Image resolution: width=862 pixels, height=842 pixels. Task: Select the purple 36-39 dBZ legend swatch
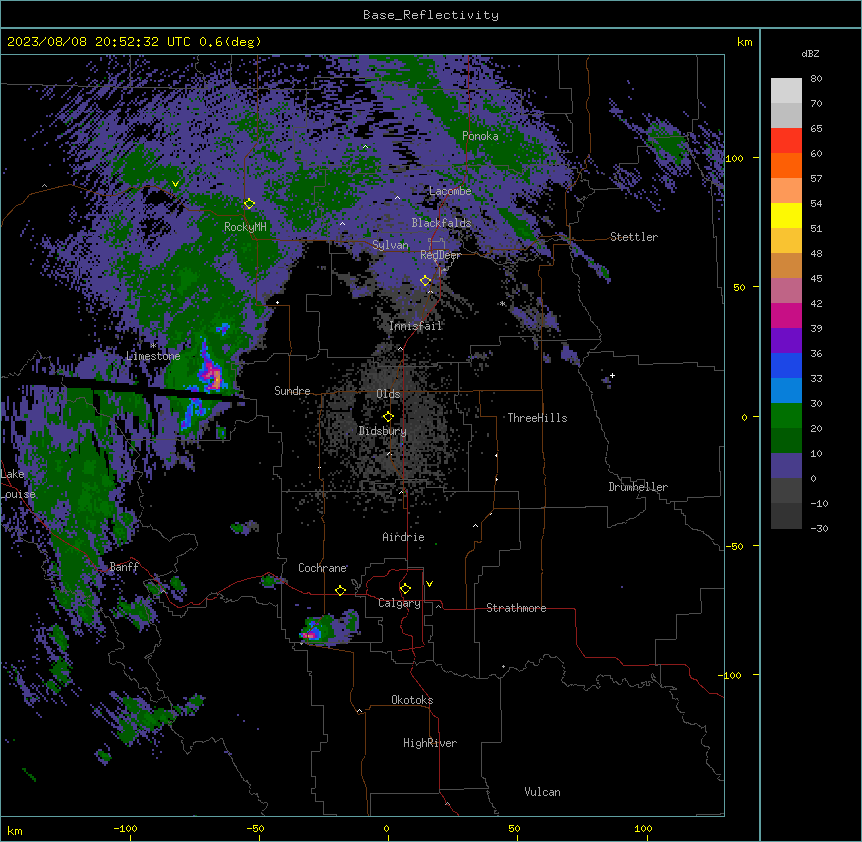pos(786,341)
